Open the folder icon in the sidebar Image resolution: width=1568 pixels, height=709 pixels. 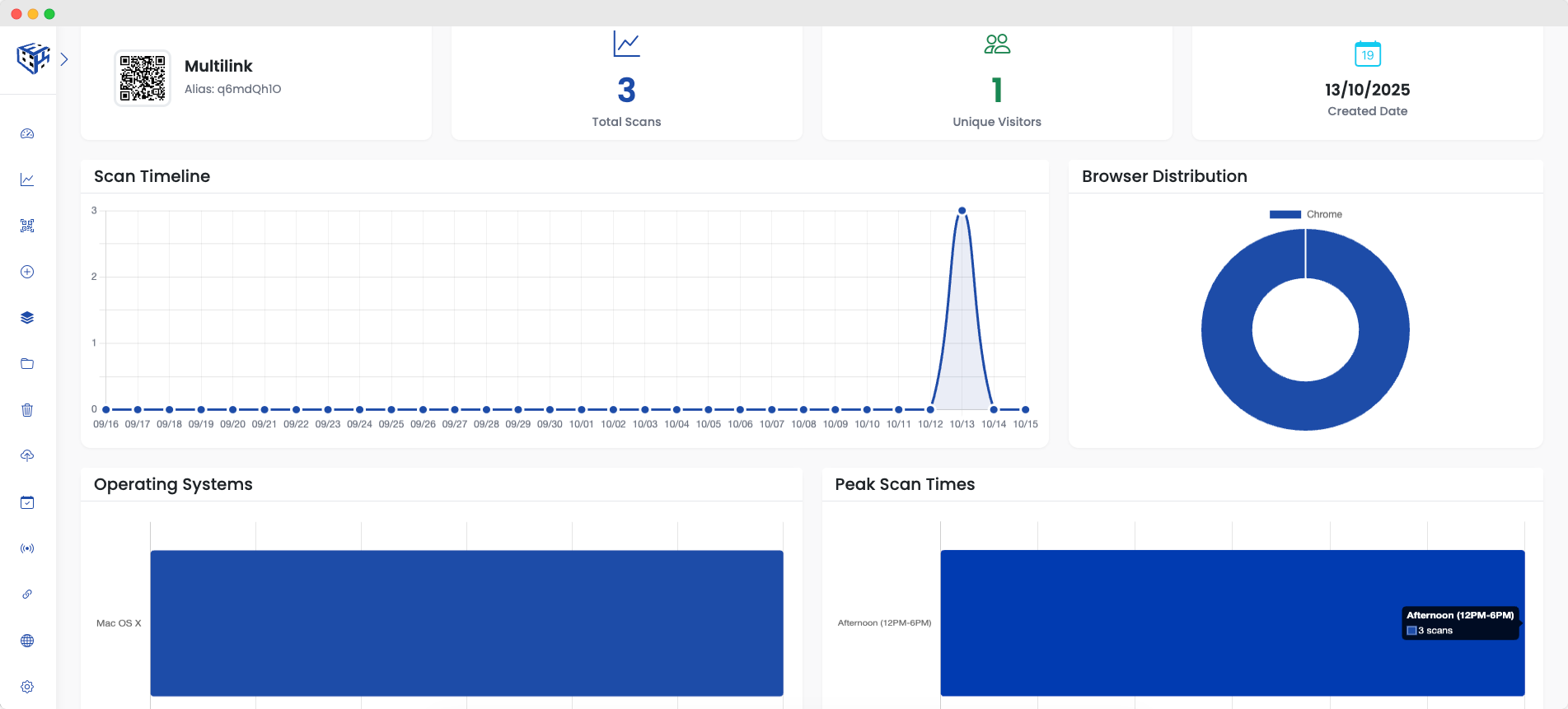coord(27,364)
